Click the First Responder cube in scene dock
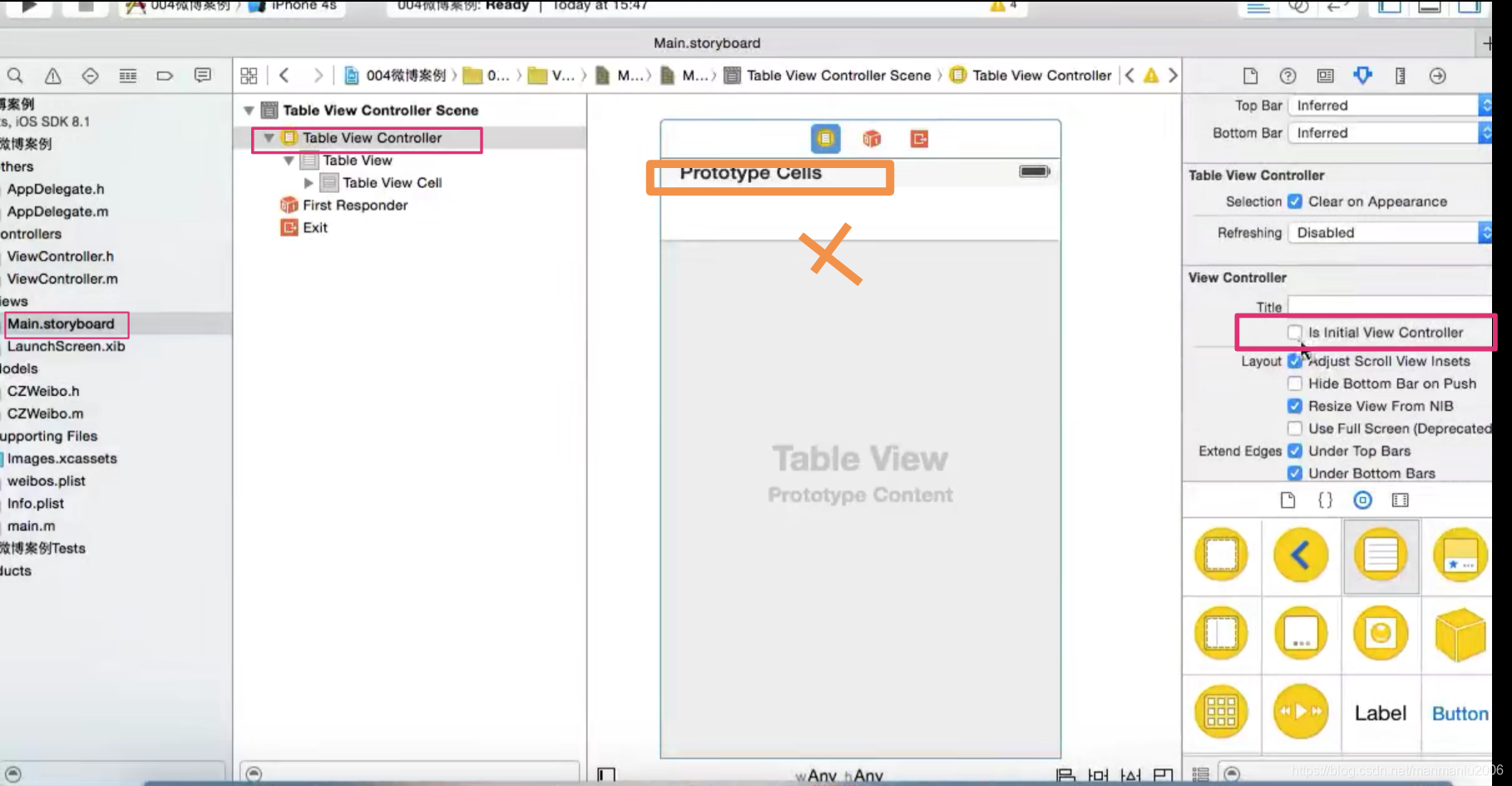The image size is (1512, 786). (x=872, y=138)
